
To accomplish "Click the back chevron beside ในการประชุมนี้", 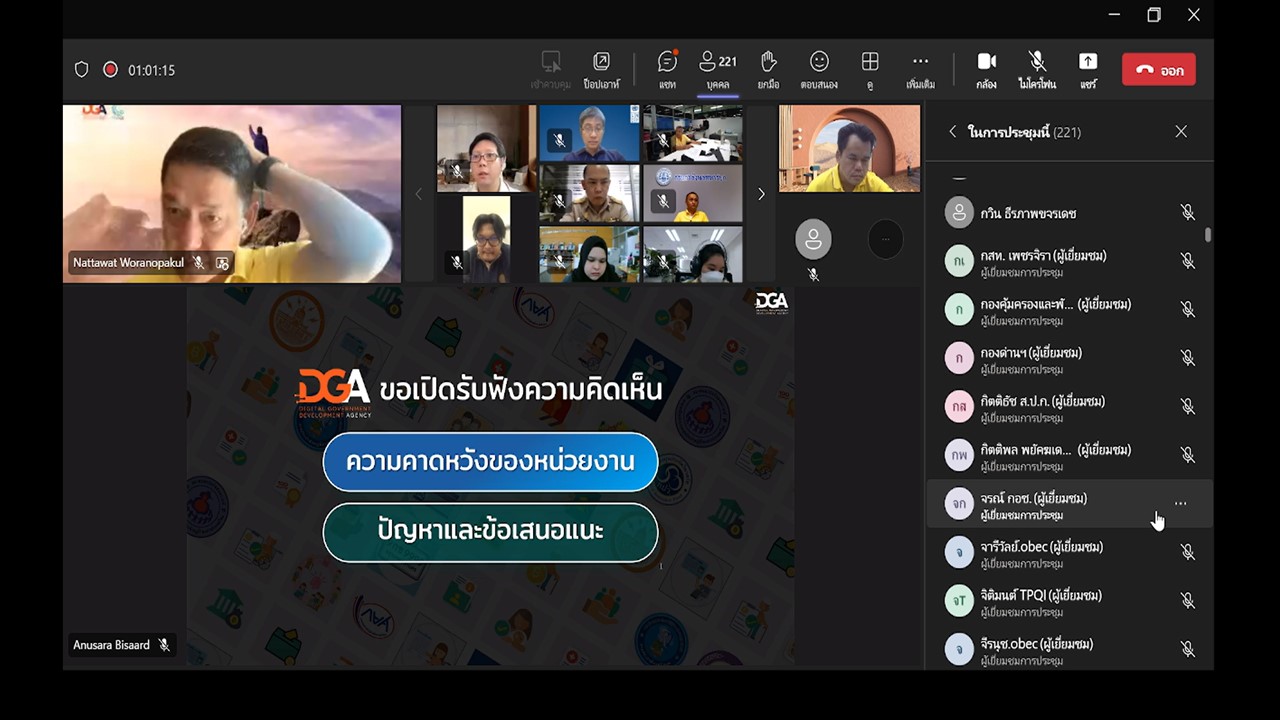I will tap(952, 131).
